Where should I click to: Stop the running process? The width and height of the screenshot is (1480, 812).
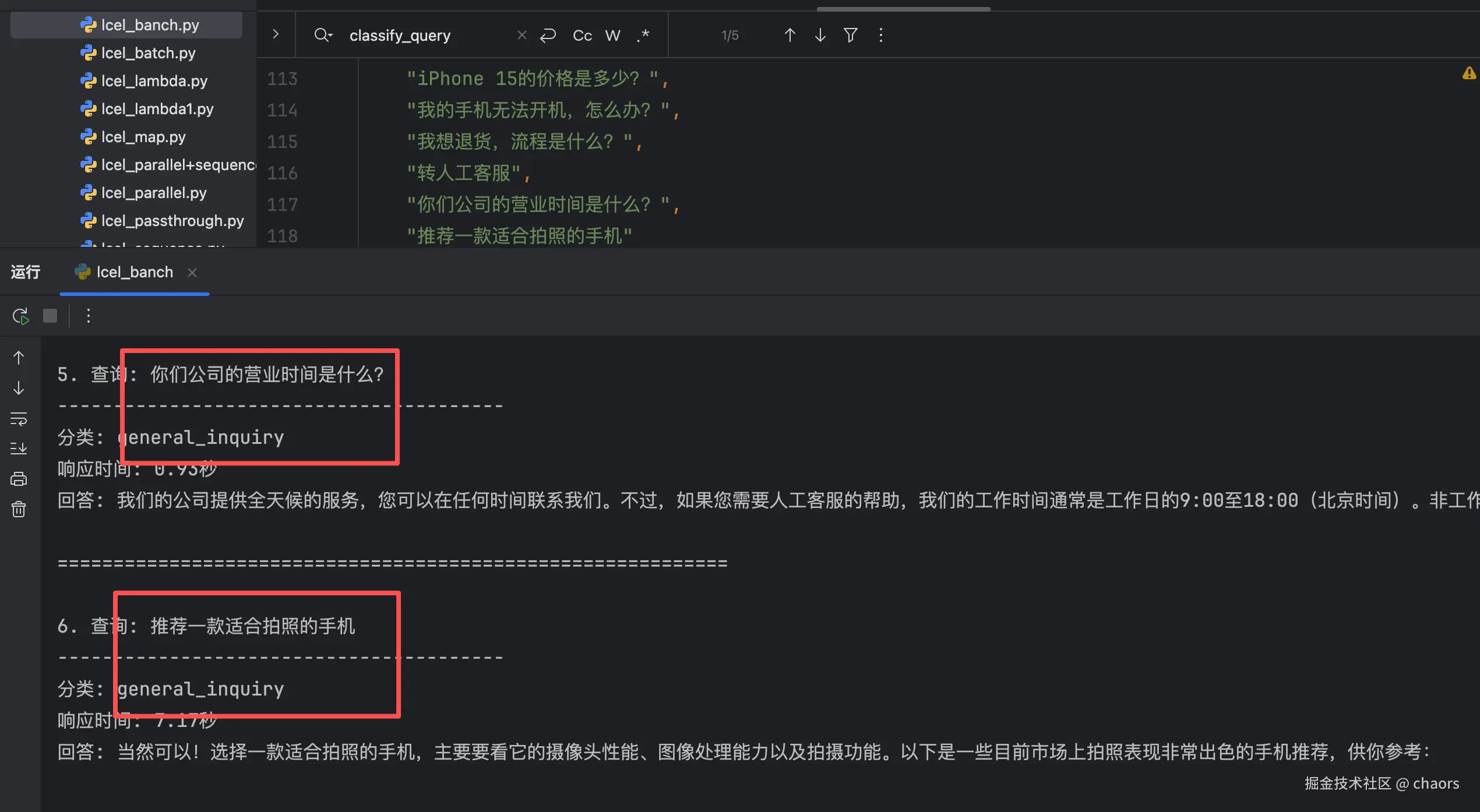pyautogui.click(x=50, y=316)
